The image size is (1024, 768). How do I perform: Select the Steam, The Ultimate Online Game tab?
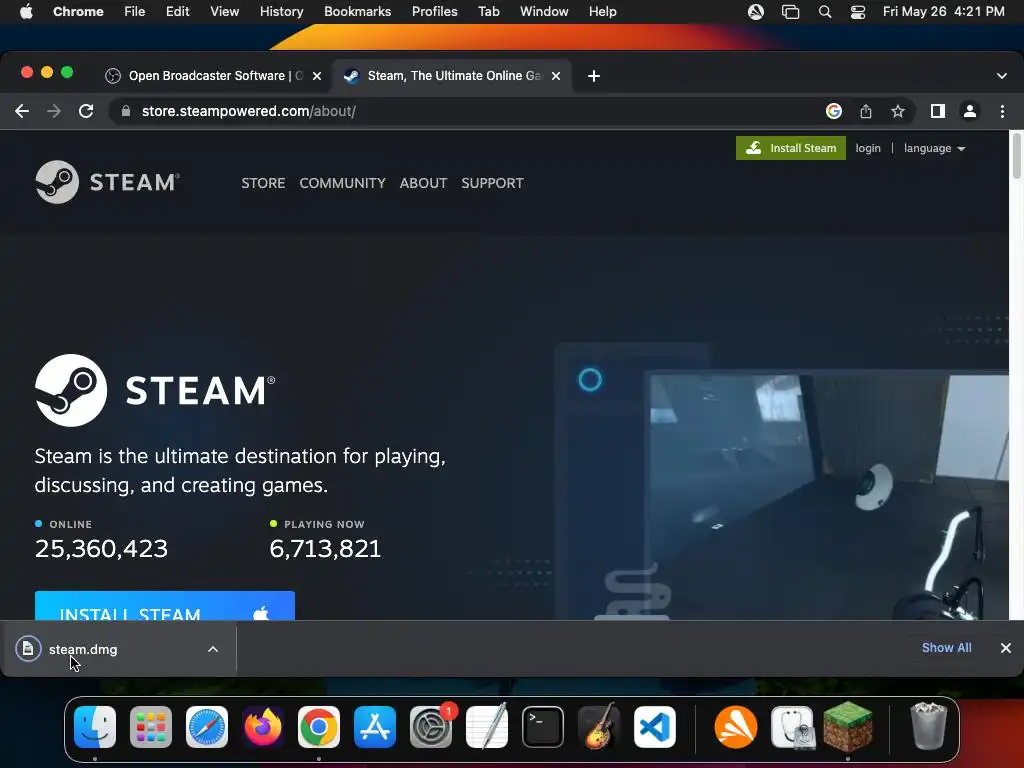click(452, 76)
